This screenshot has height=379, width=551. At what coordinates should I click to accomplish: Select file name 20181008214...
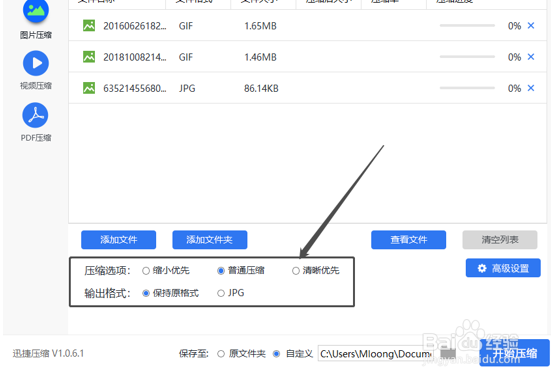135,57
